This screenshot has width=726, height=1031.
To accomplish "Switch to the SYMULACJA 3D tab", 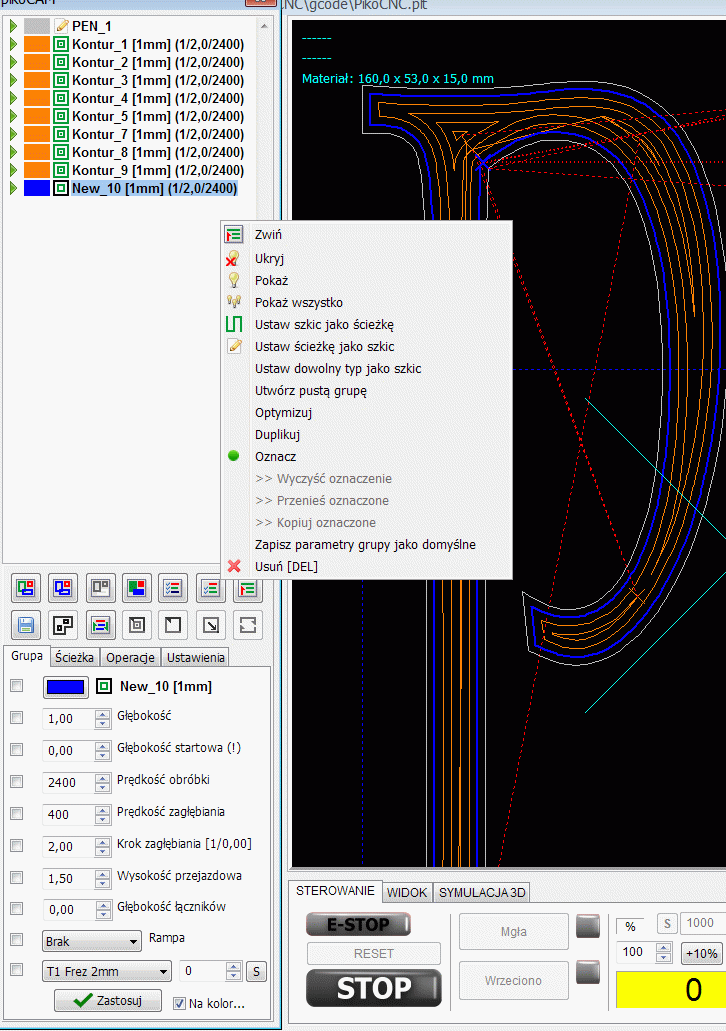I will click(482, 892).
